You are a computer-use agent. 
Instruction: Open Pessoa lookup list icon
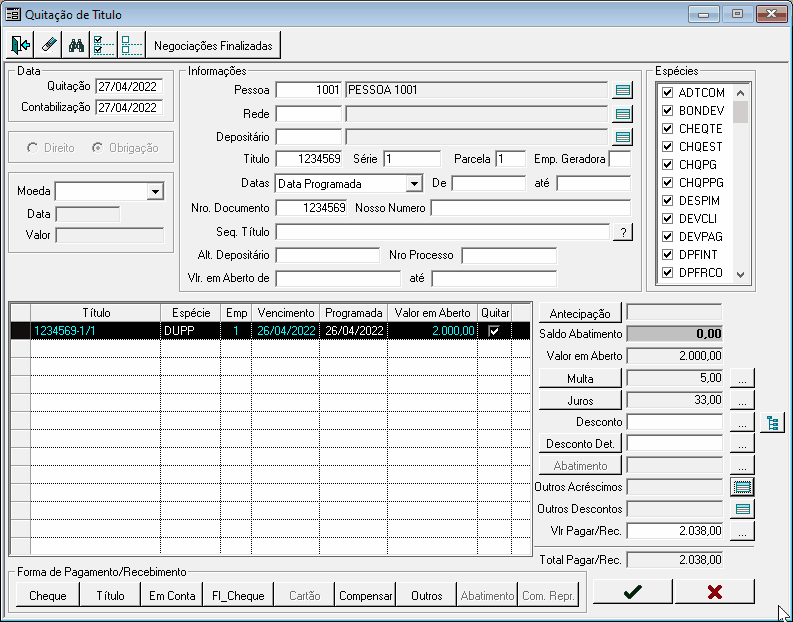click(623, 91)
